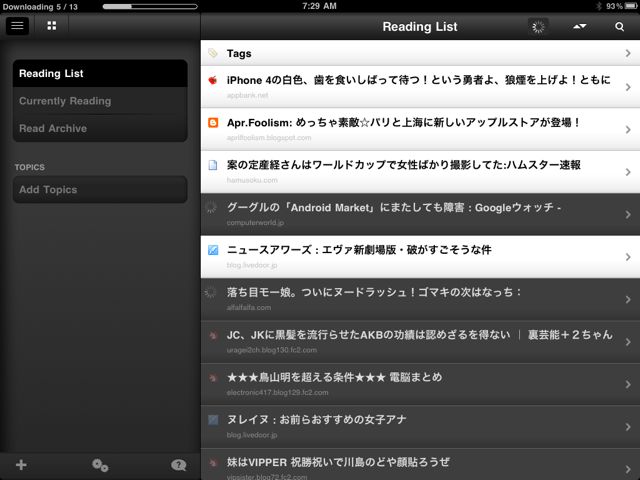Tap uragei2ch.blog130.fc2.com source text
This screenshot has height=480, width=640.
pyautogui.click(x=271, y=350)
